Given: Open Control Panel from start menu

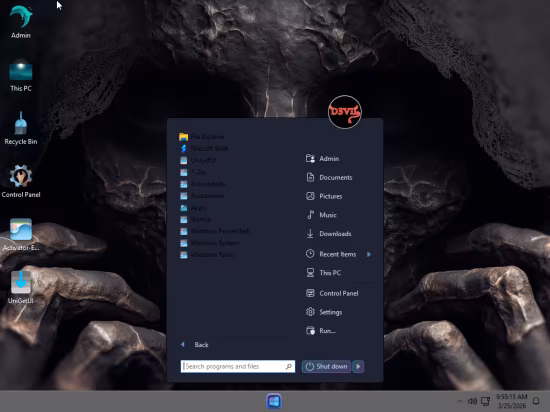Looking at the screenshot, I should coord(331,293).
